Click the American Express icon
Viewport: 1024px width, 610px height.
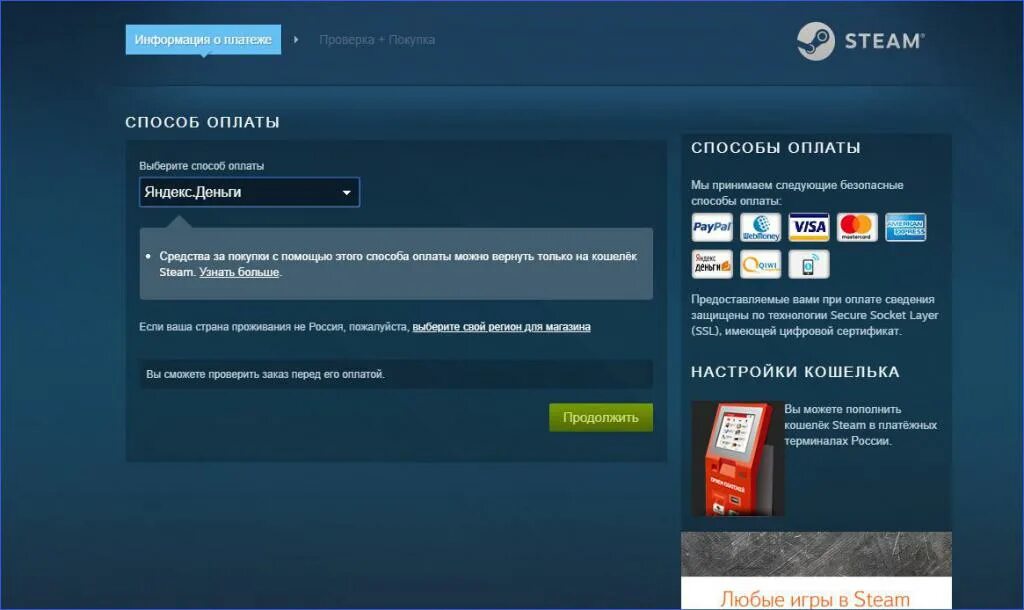pos(905,227)
